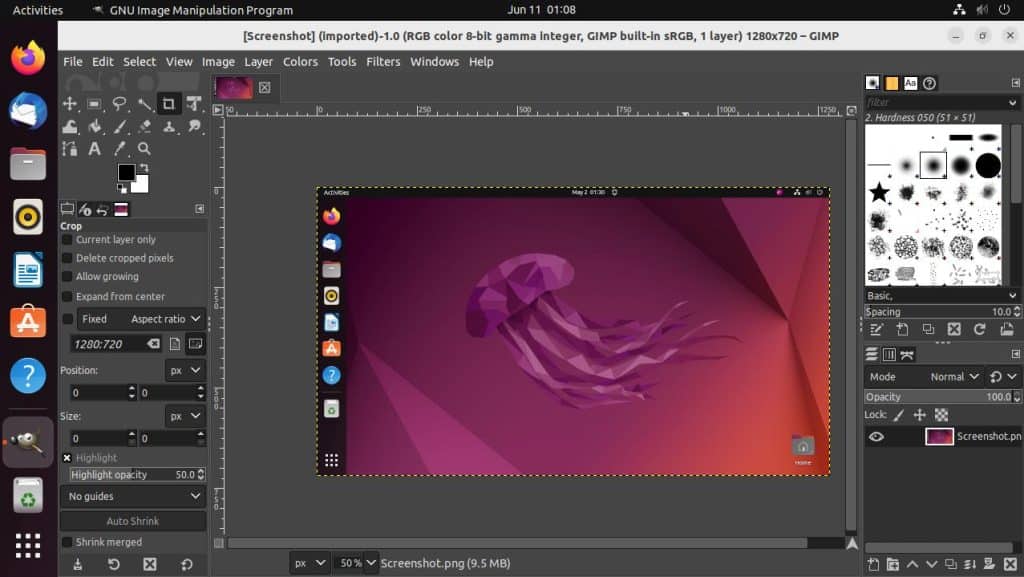The width and height of the screenshot is (1024, 577).
Task: Swap foreground and background colors
Action: pyautogui.click(x=144, y=168)
